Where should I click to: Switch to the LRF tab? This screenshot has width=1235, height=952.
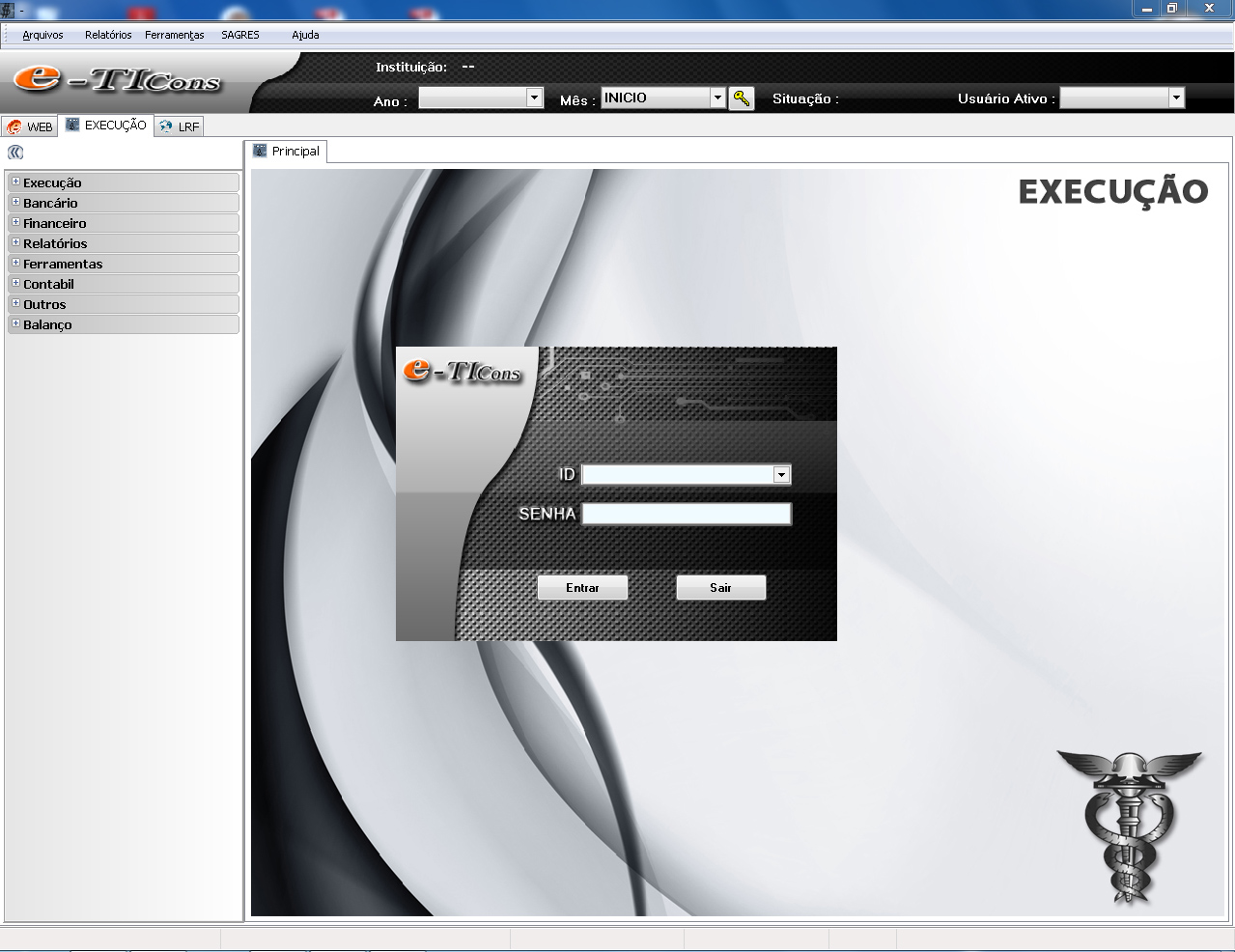point(180,126)
